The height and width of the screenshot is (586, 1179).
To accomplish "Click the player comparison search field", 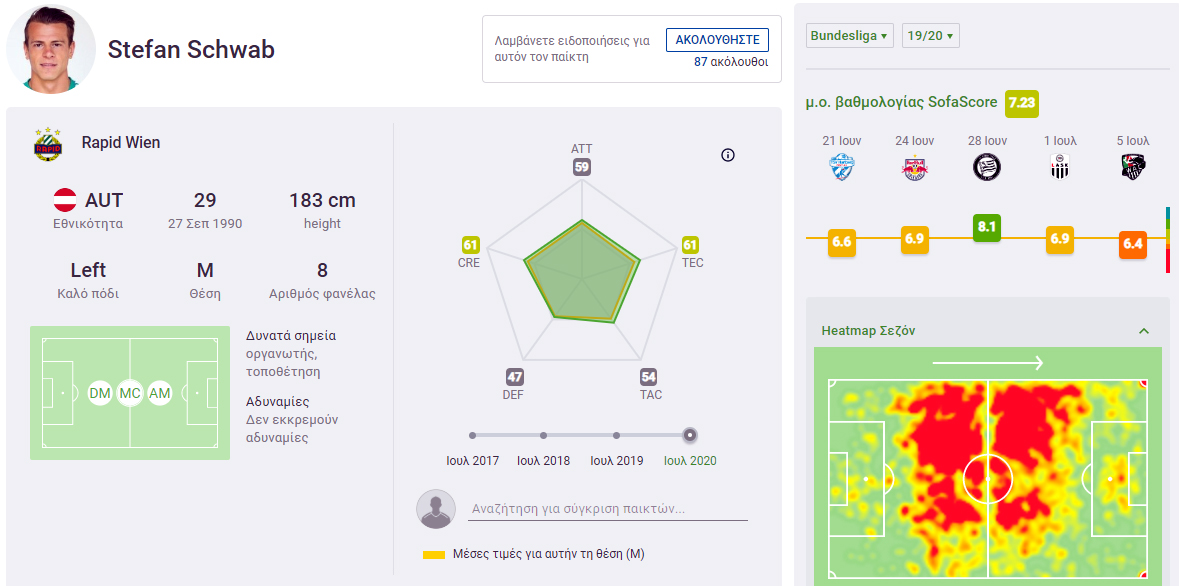I will click(608, 509).
